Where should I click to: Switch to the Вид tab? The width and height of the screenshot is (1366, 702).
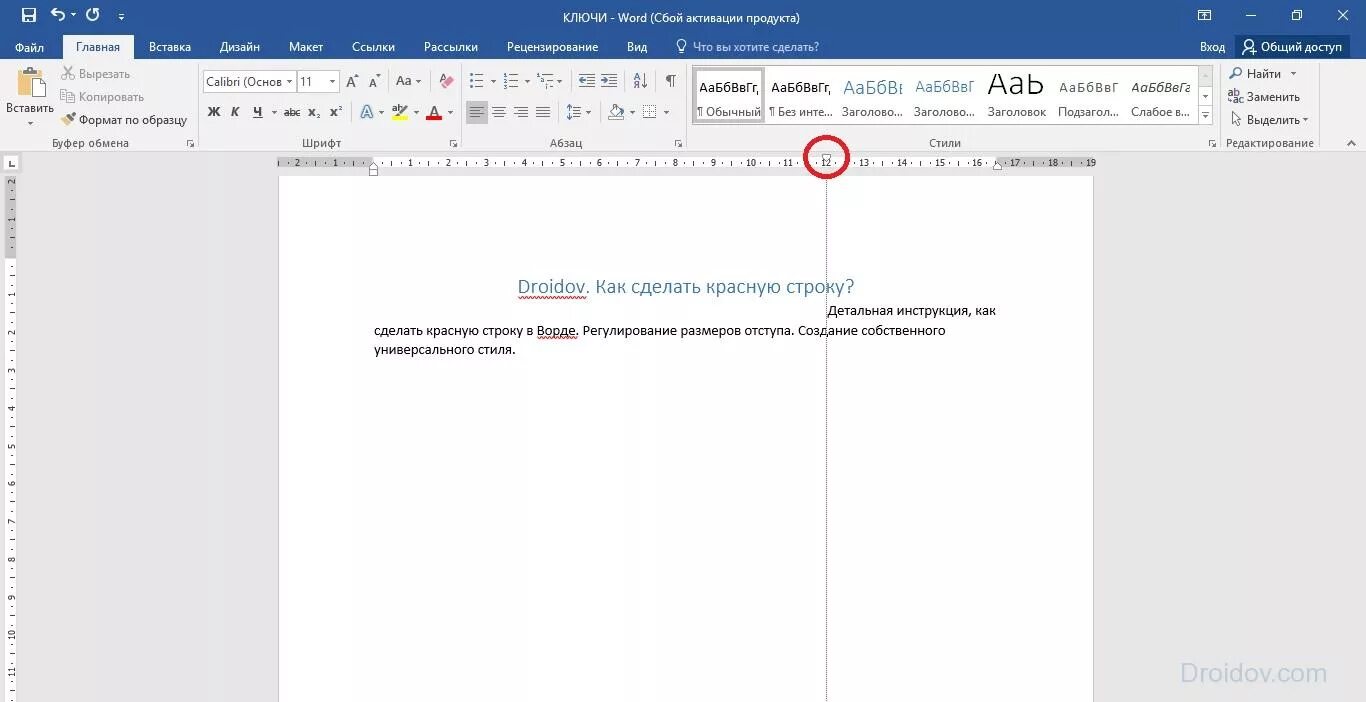tap(637, 47)
